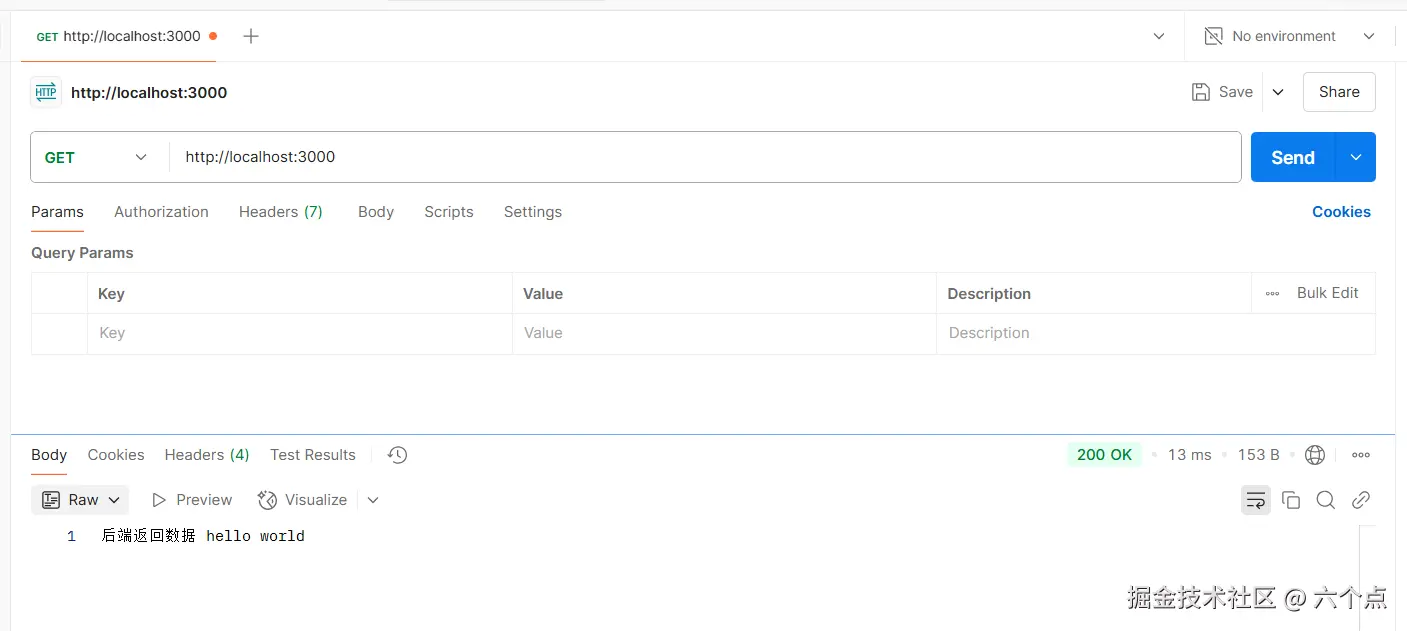Image resolution: width=1407 pixels, height=631 pixels.
Task: Click the query param Value input cell
Action: pyautogui.click(x=724, y=333)
